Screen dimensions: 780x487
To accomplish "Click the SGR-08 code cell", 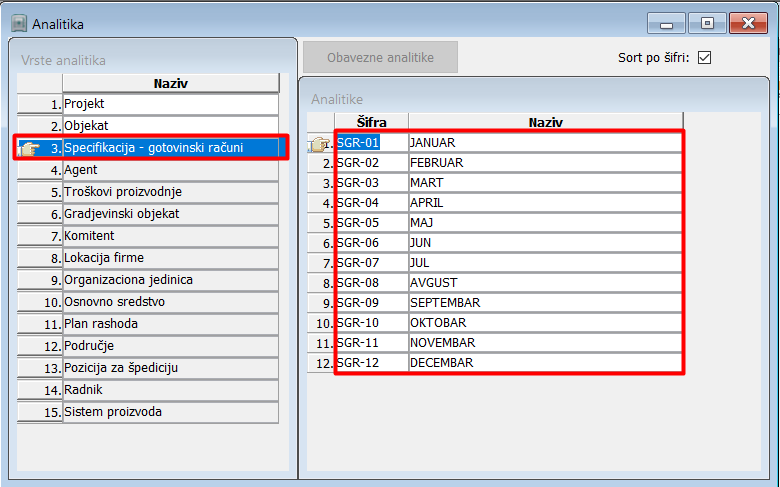I will point(372,283).
